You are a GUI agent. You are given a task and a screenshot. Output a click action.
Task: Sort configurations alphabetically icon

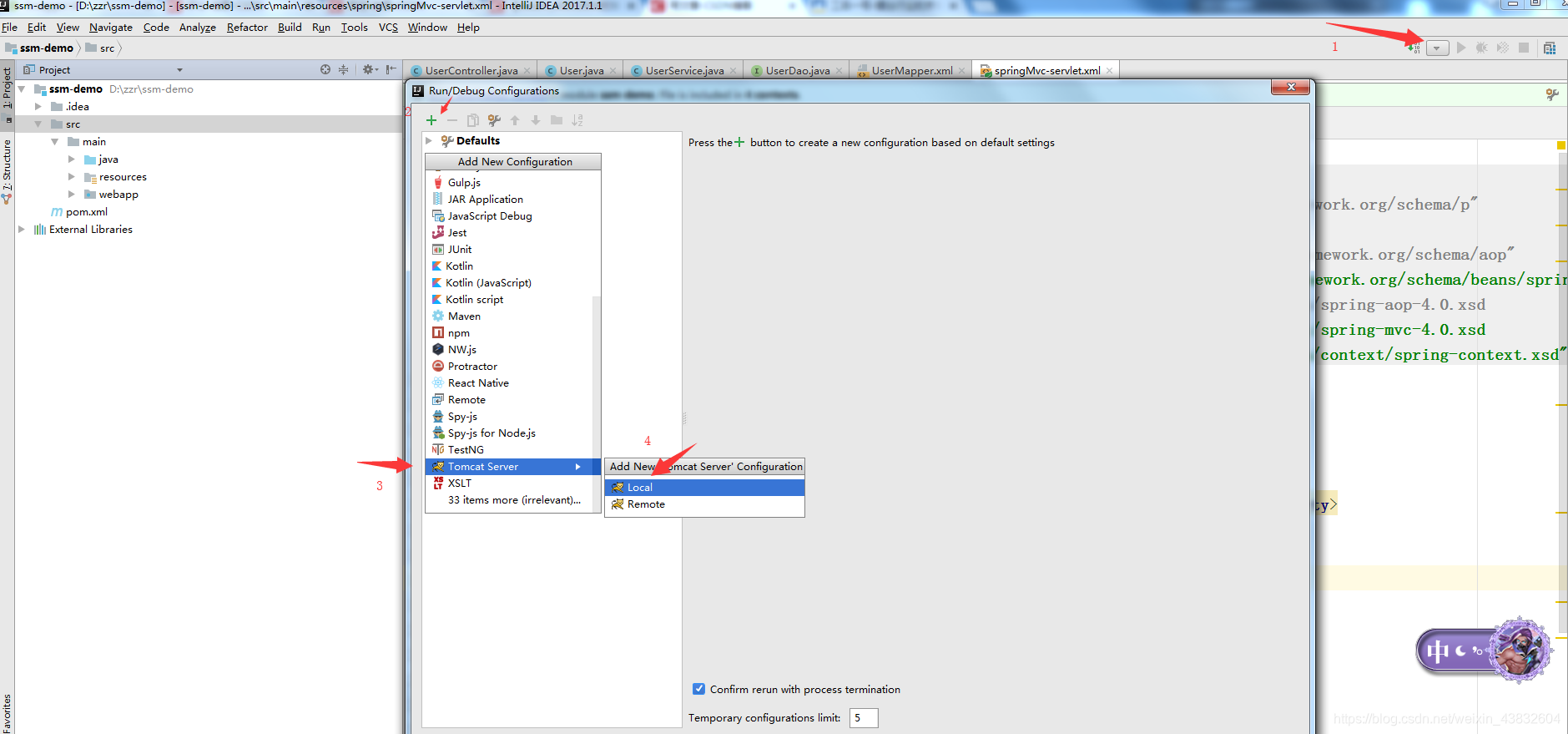point(577,120)
